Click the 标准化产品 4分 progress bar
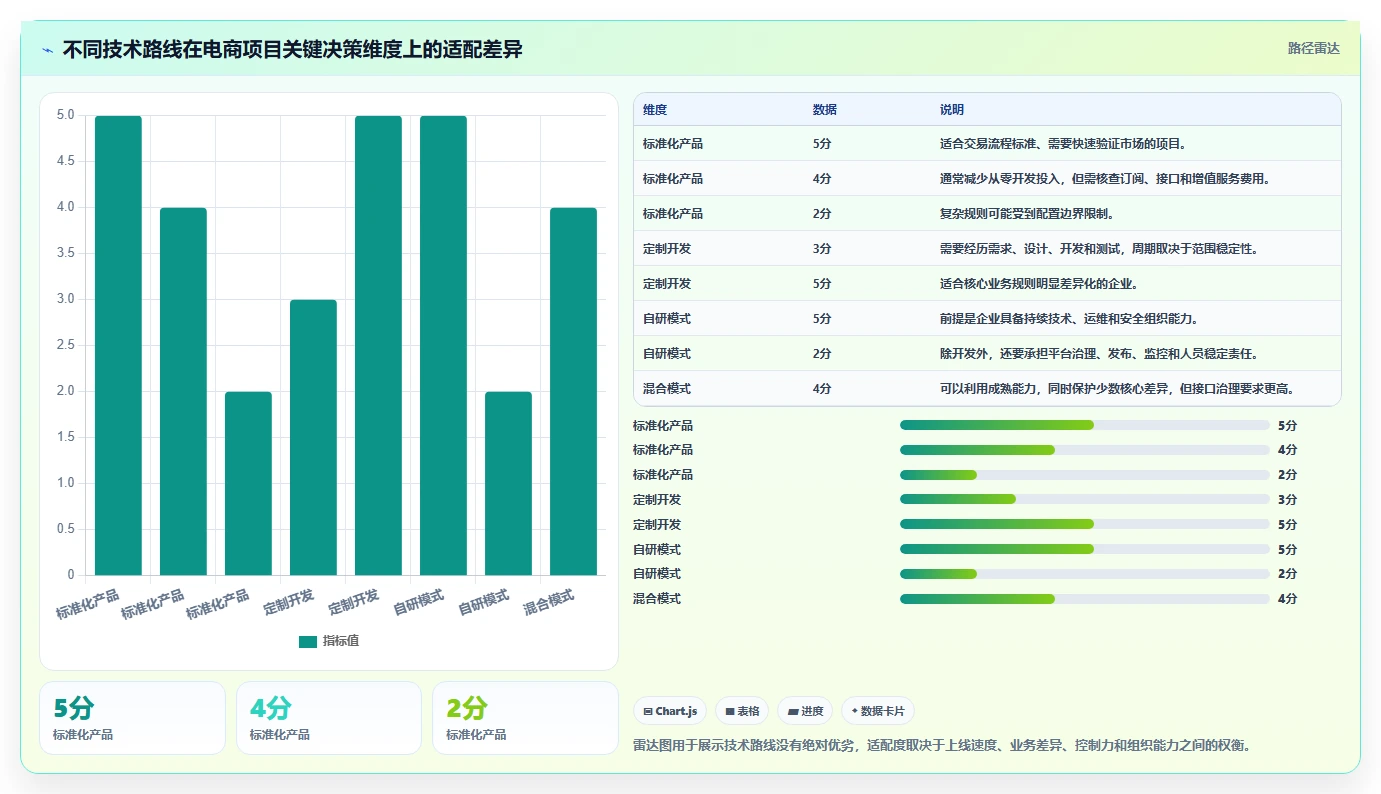Viewport: 1381px width, 794px height. coord(1085,450)
